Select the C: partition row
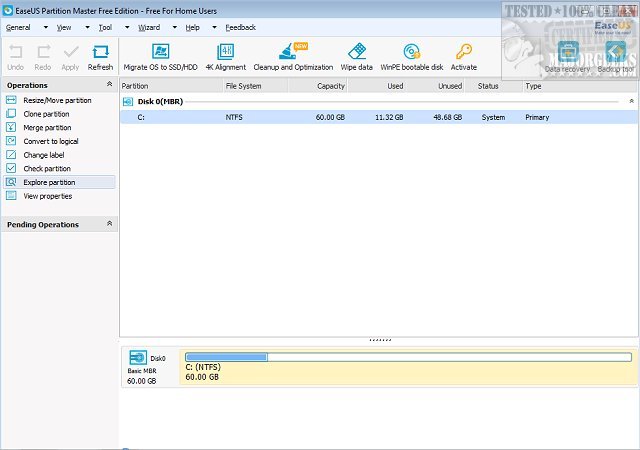This screenshot has width=640, height=450. coord(379,117)
